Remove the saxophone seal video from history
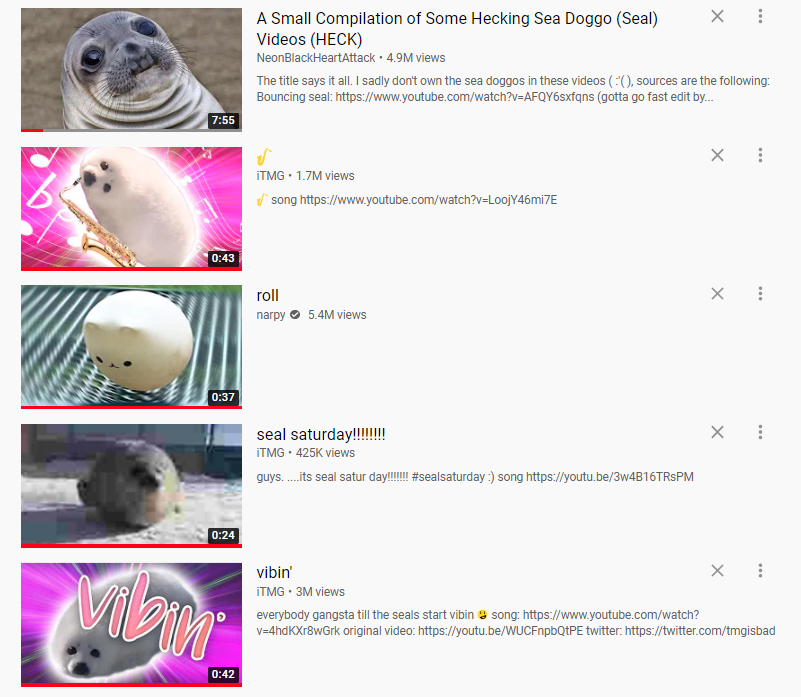This screenshot has height=697, width=801. pyautogui.click(x=717, y=155)
